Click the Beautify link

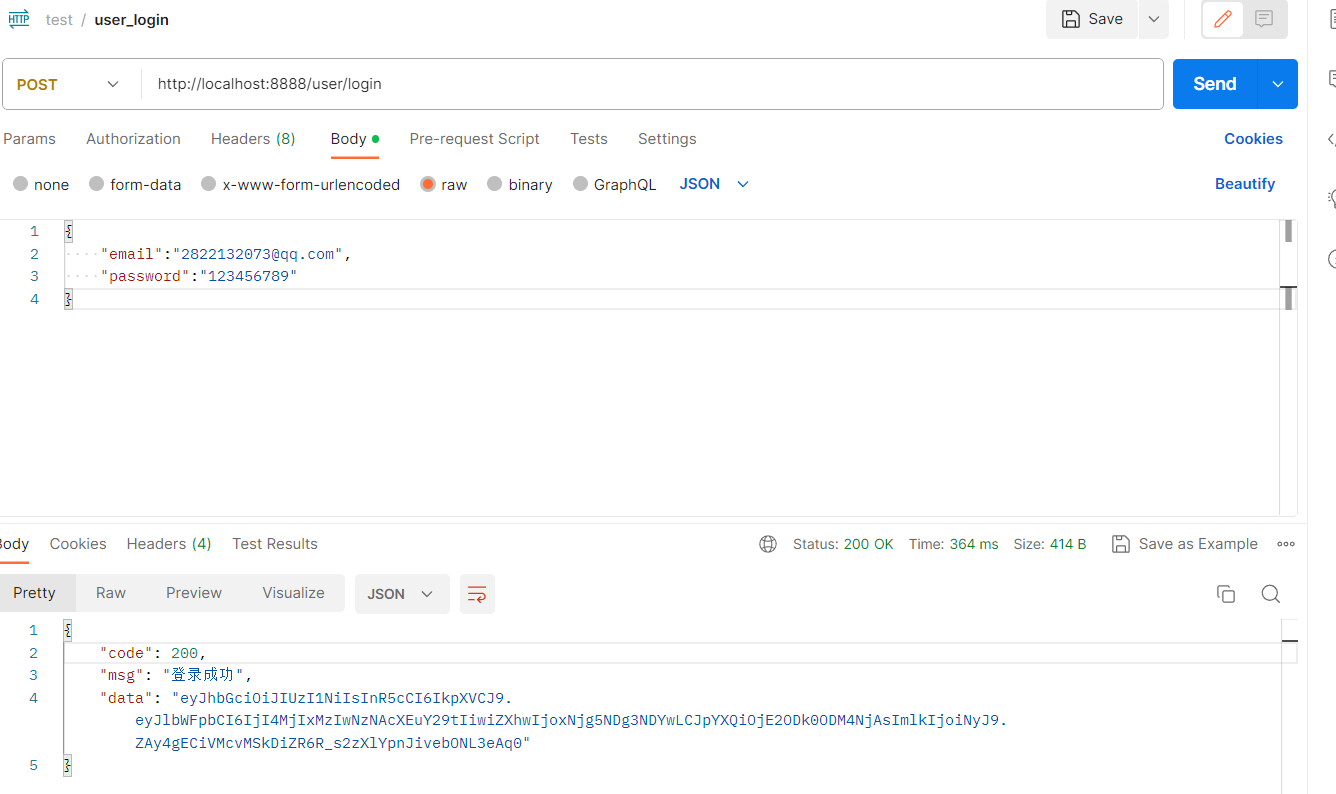point(1245,184)
